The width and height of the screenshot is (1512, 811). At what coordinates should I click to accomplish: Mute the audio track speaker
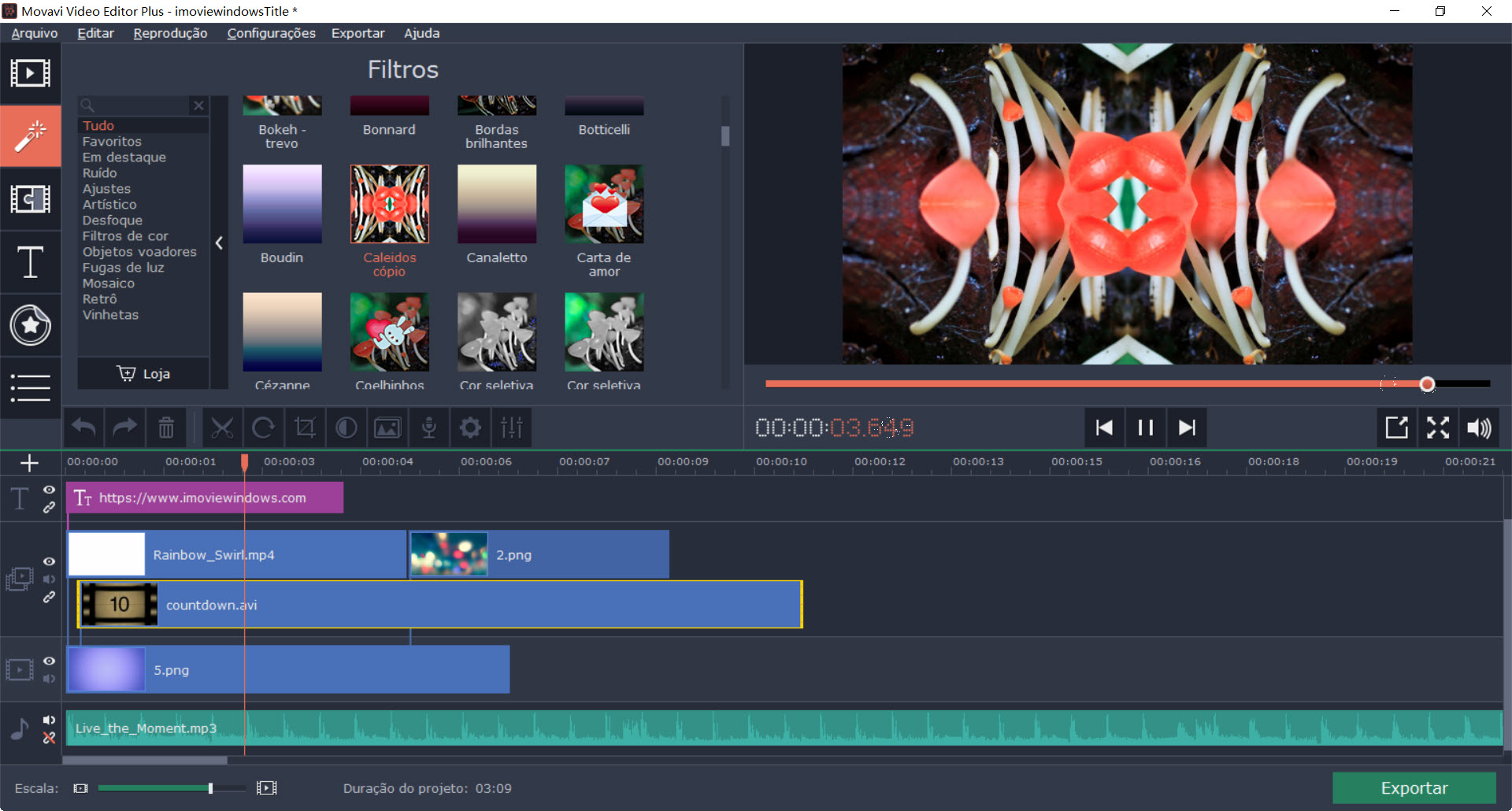(49, 720)
